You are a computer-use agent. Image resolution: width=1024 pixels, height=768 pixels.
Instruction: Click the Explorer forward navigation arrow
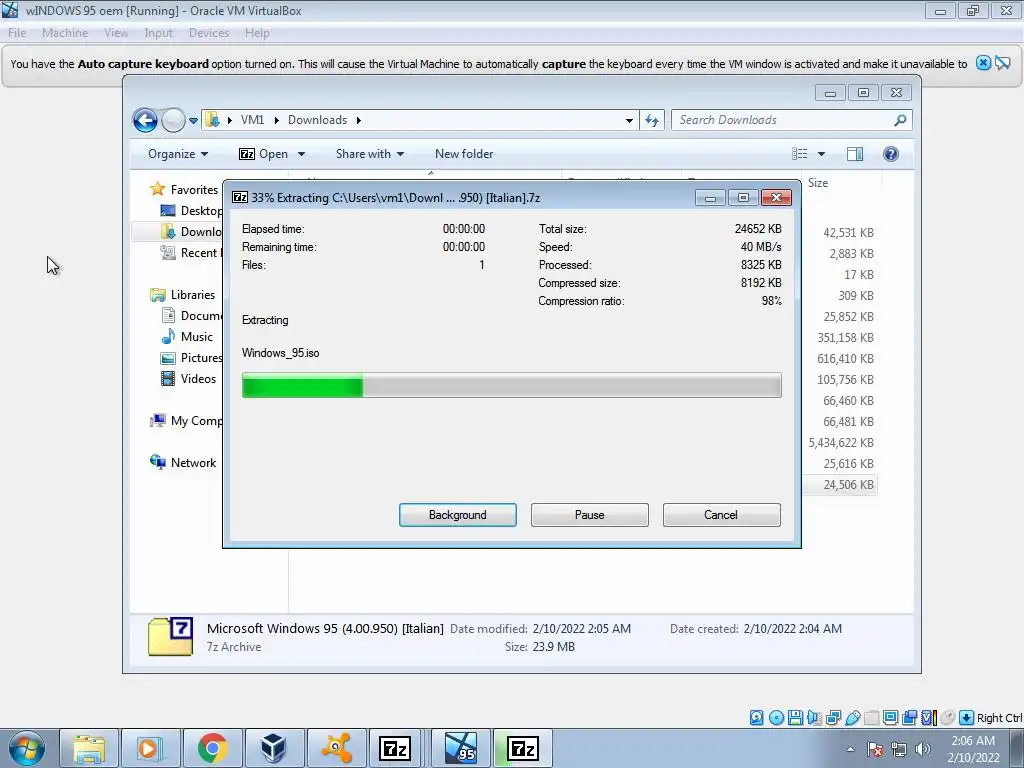[173, 120]
